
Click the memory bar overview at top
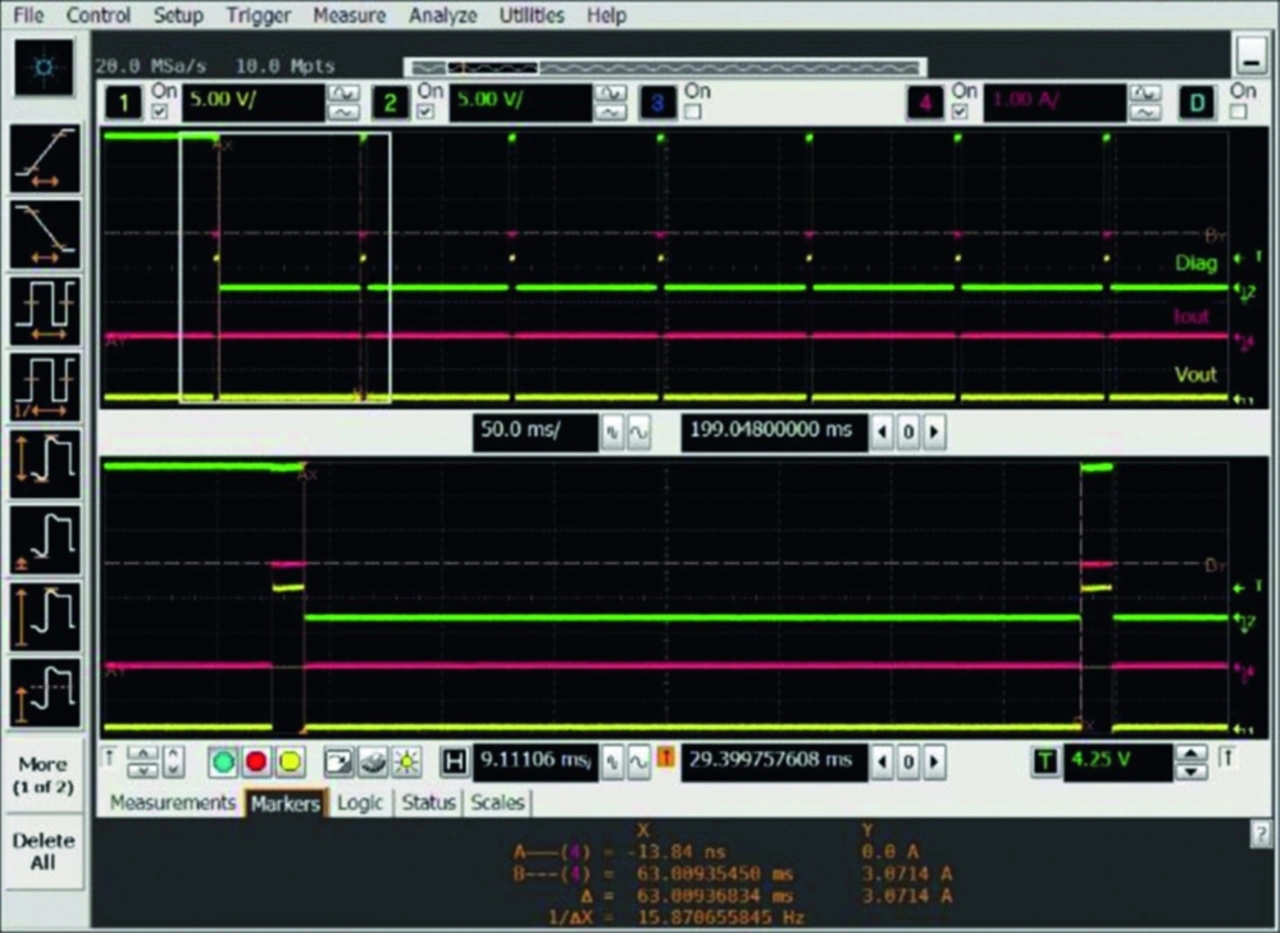tap(665, 67)
